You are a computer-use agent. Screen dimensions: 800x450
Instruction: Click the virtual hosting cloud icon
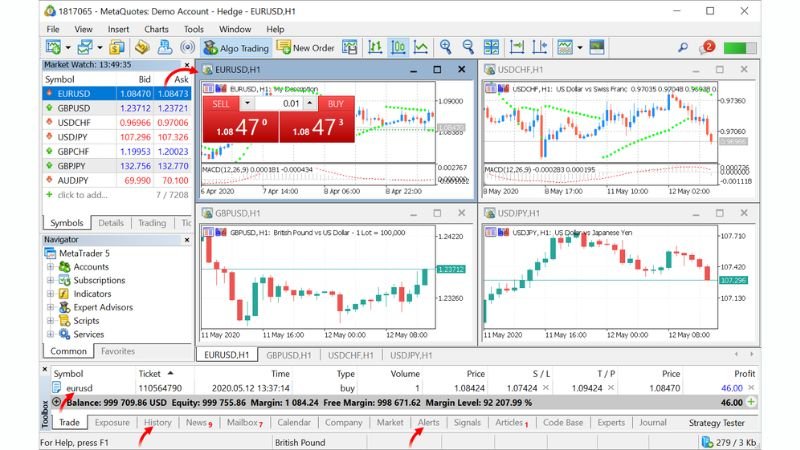pyautogui.click(x=165, y=47)
